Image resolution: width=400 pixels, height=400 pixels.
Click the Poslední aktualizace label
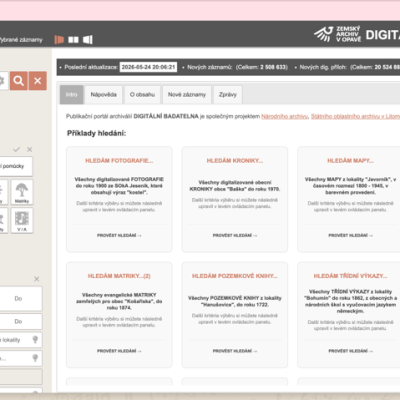click(x=91, y=67)
